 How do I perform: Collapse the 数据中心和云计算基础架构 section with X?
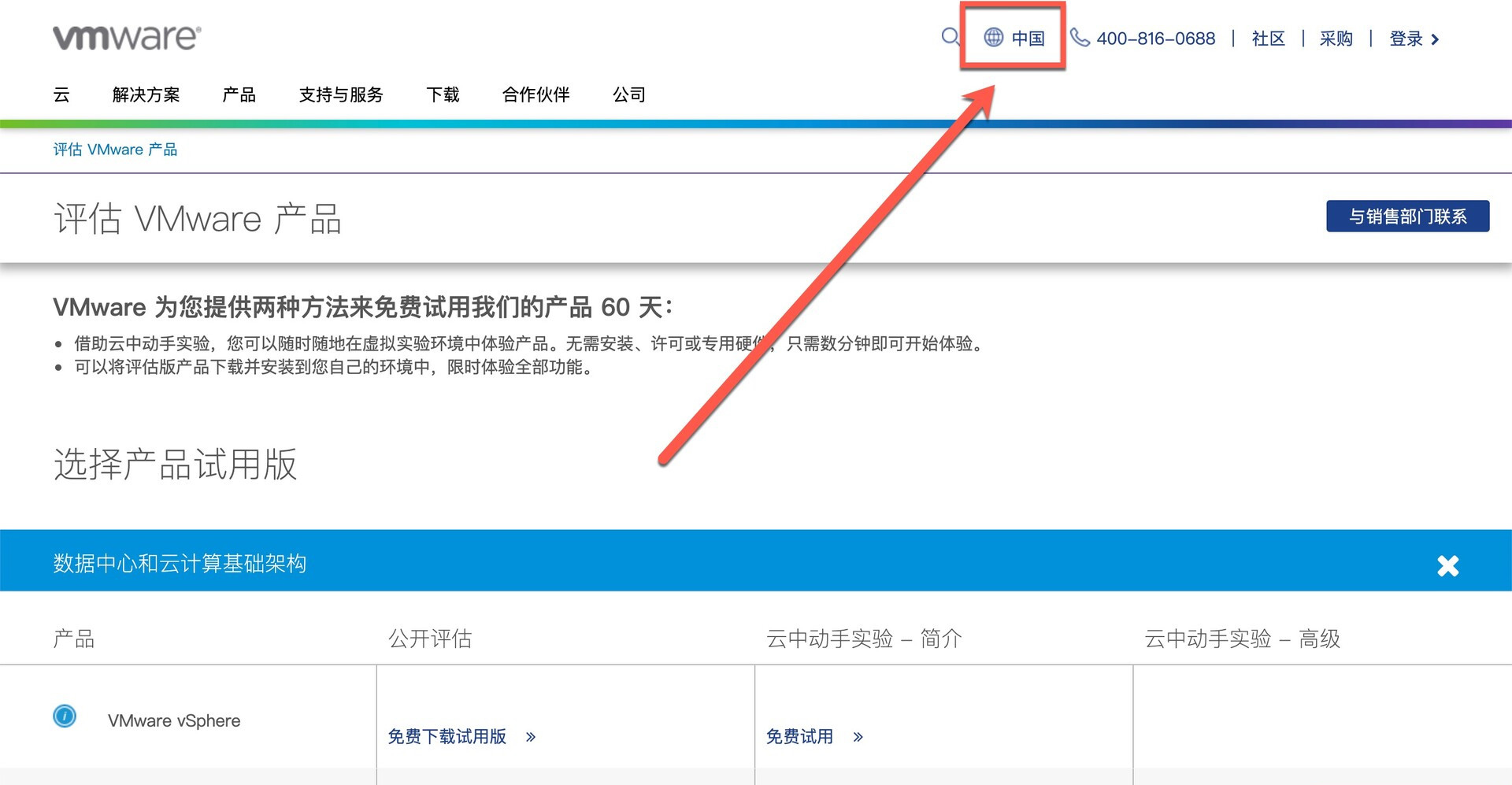1447,565
